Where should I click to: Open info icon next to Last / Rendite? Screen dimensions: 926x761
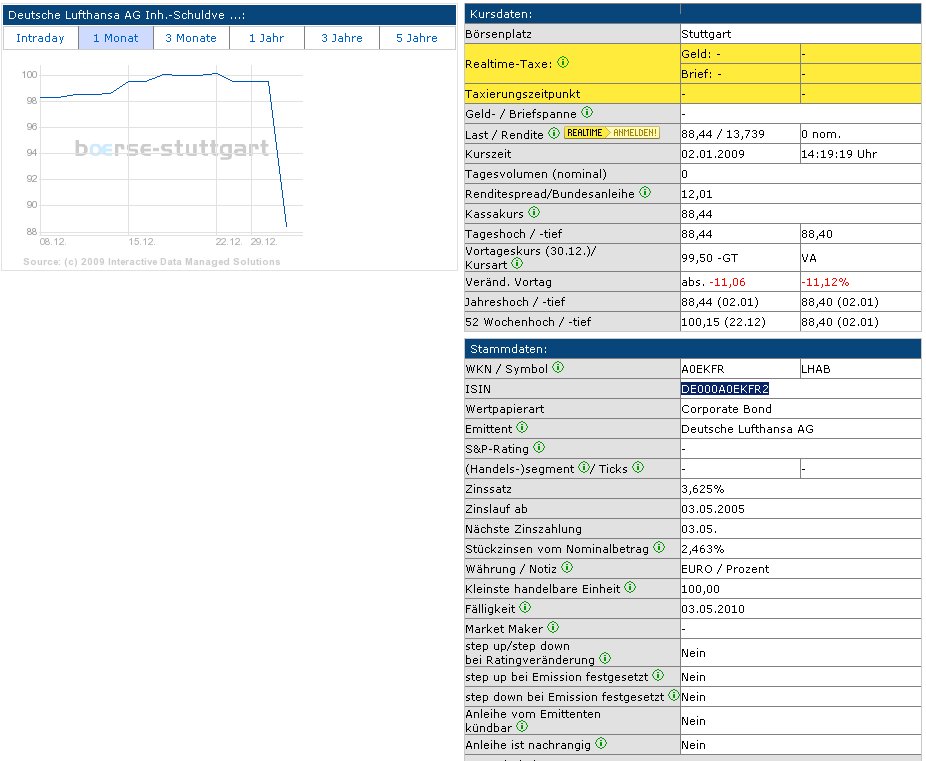(x=553, y=133)
